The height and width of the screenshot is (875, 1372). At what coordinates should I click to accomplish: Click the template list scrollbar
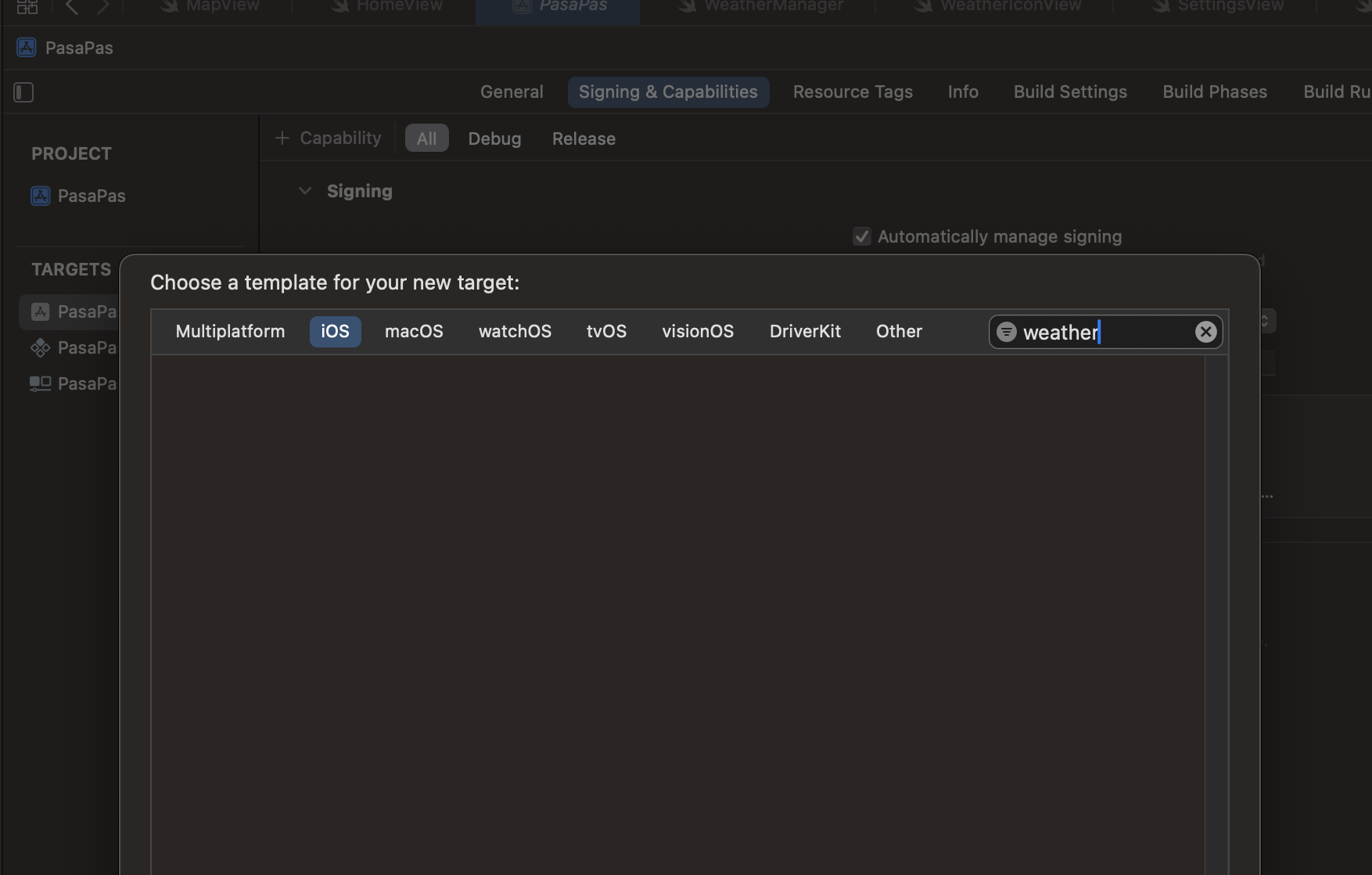[x=1216, y=614]
